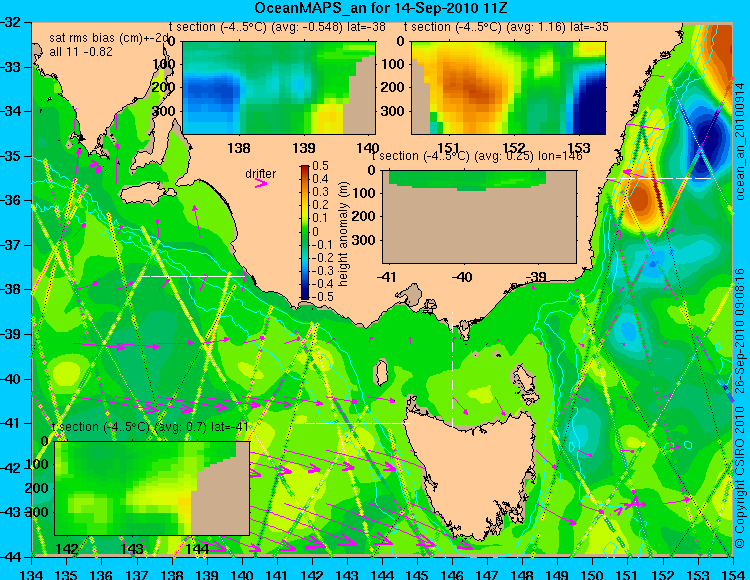Click the '-34' latitude axis label
Screen dimensions: 750x580
coord(11,111)
